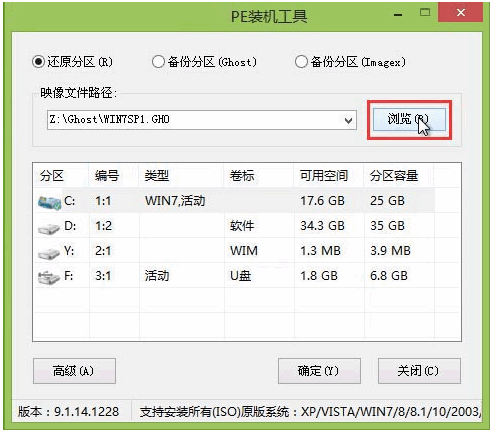Select 还原分区 (R) radio option
The height and width of the screenshot is (432, 495).
pyautogui.click(x=39, y=62)
